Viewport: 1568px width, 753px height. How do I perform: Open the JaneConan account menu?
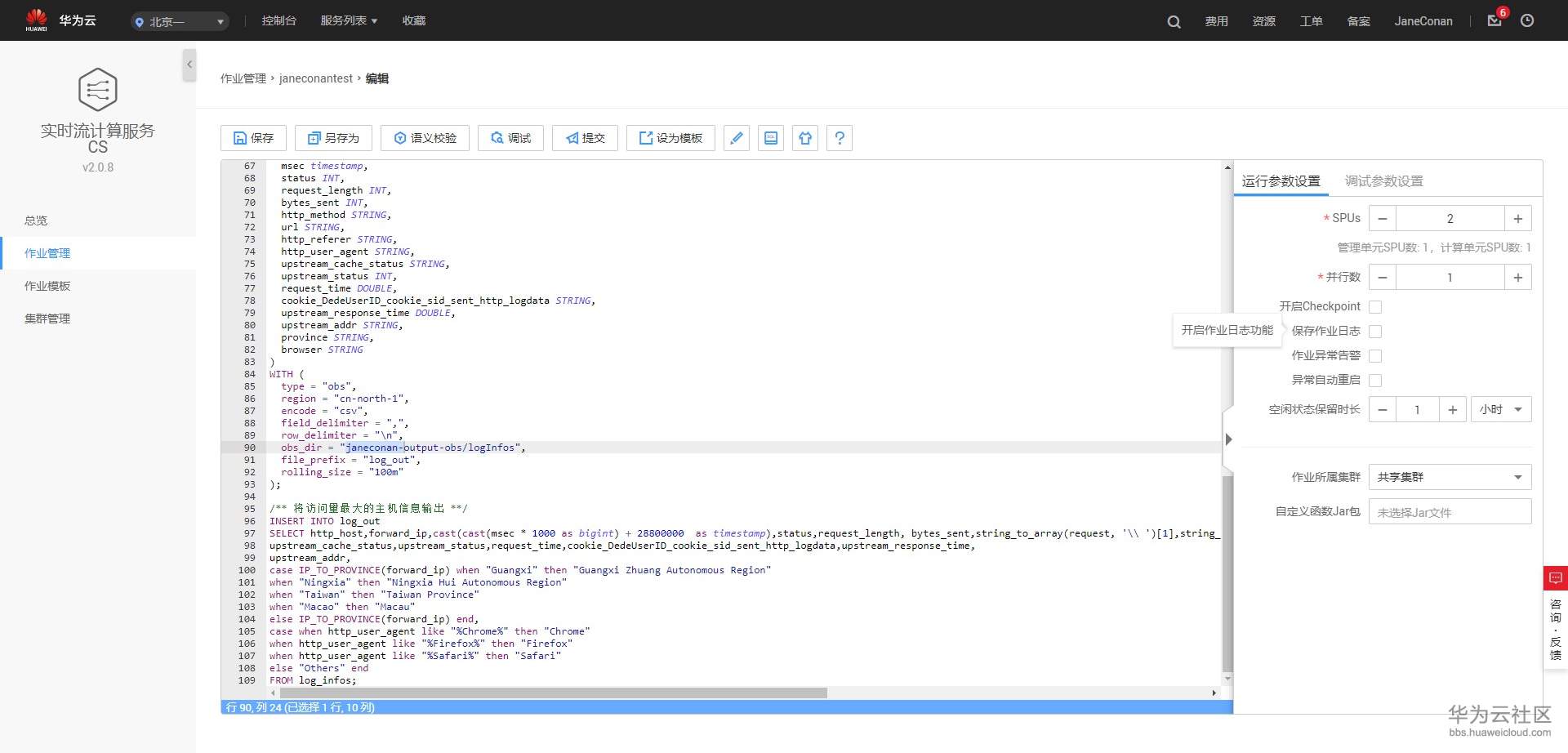coord(1423,21)
